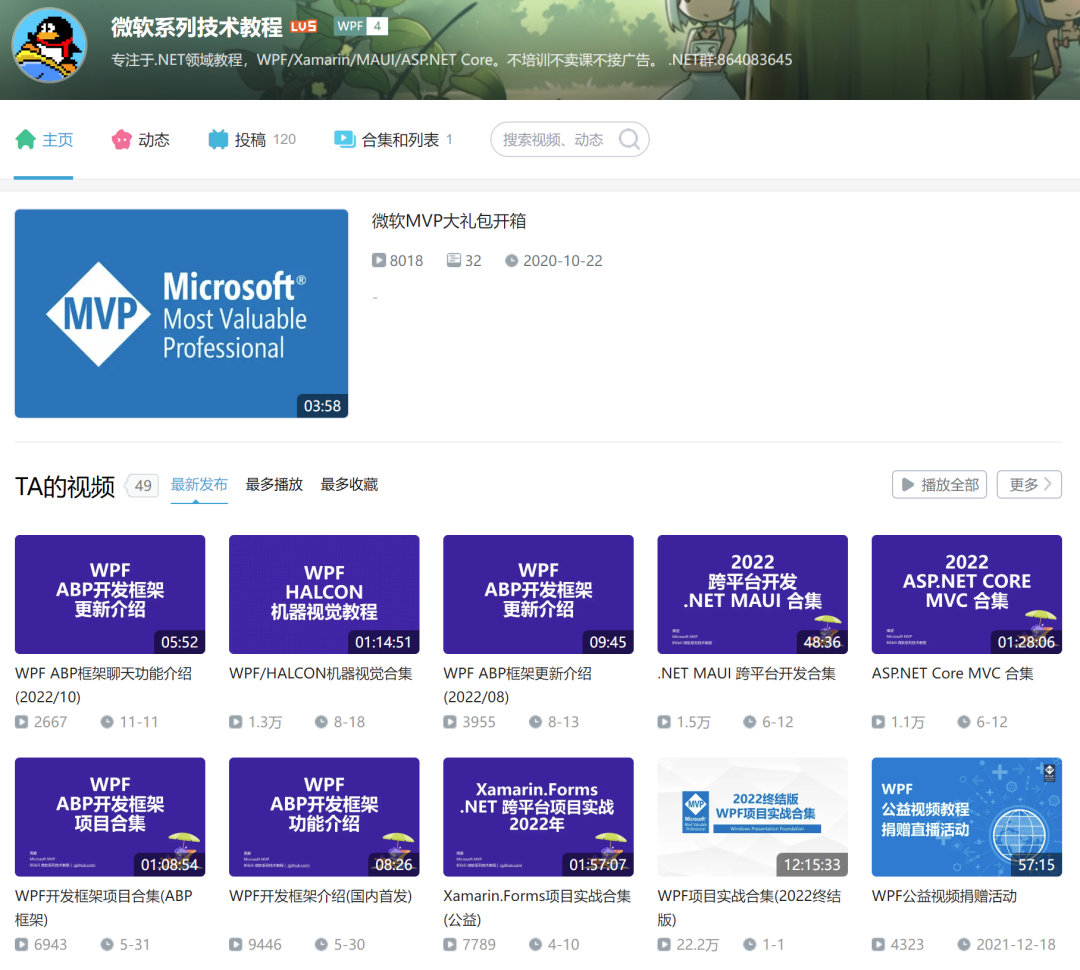1080x970 pixels.
Task: Open the WPF ABP开发框架项目合集 thumbnail
Action: pyautogui.click(x=110, y=817)
